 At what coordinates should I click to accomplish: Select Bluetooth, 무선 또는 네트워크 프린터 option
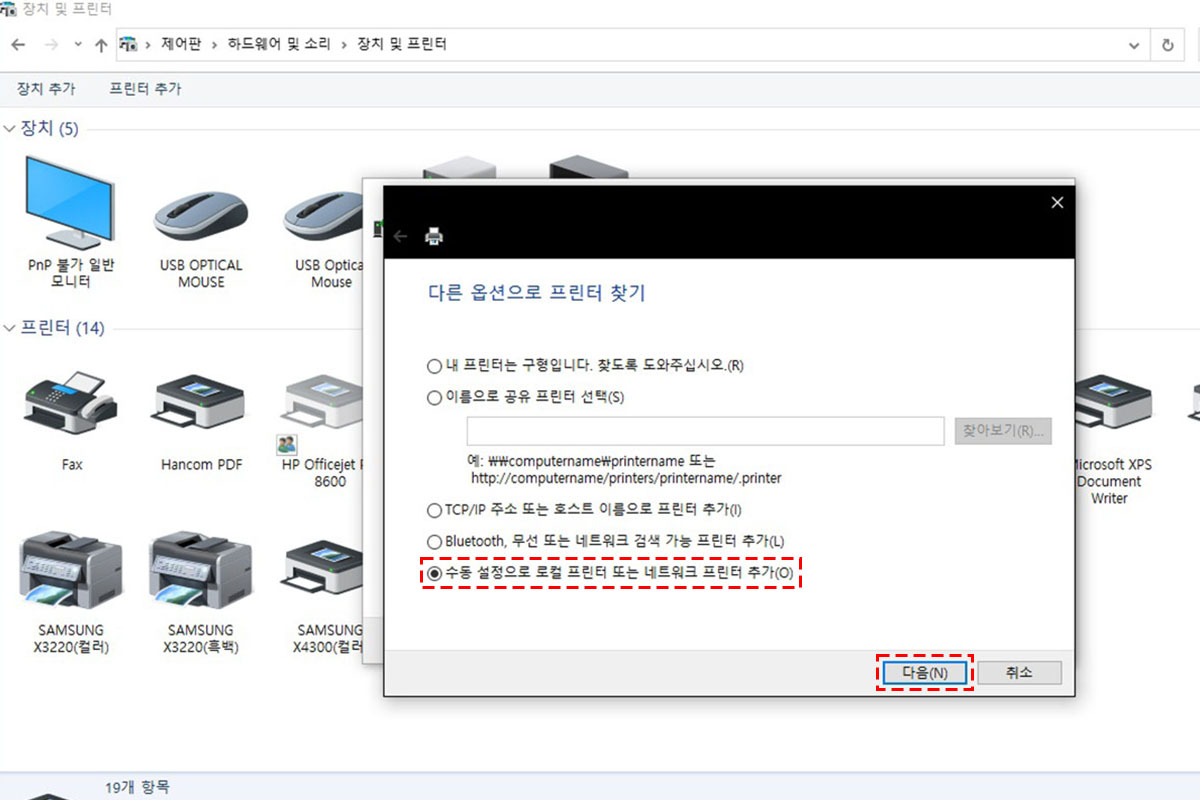[x=434, y=541]
